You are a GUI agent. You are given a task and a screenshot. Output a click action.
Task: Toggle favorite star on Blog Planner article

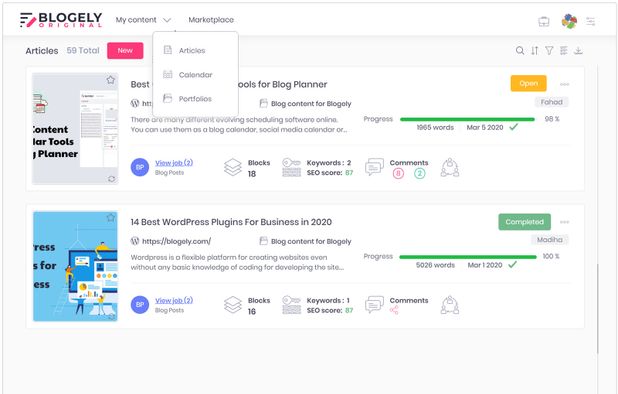(x=111, y=80)
